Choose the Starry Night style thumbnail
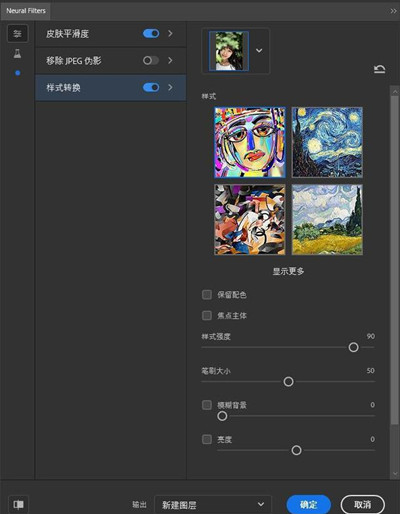This screenshot has height=514, width=400. click(x=327, y=142)
